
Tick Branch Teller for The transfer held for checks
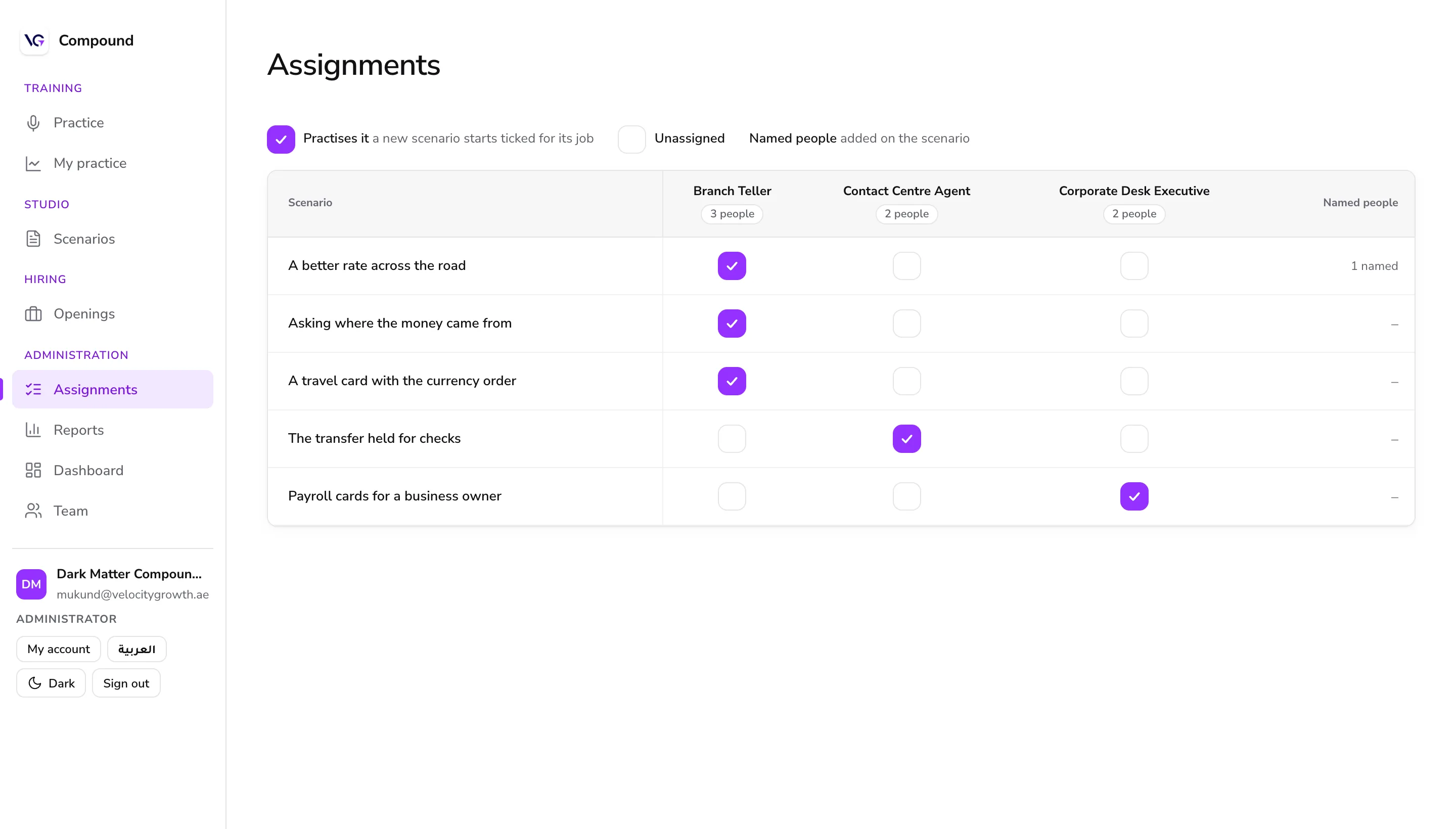732,439
